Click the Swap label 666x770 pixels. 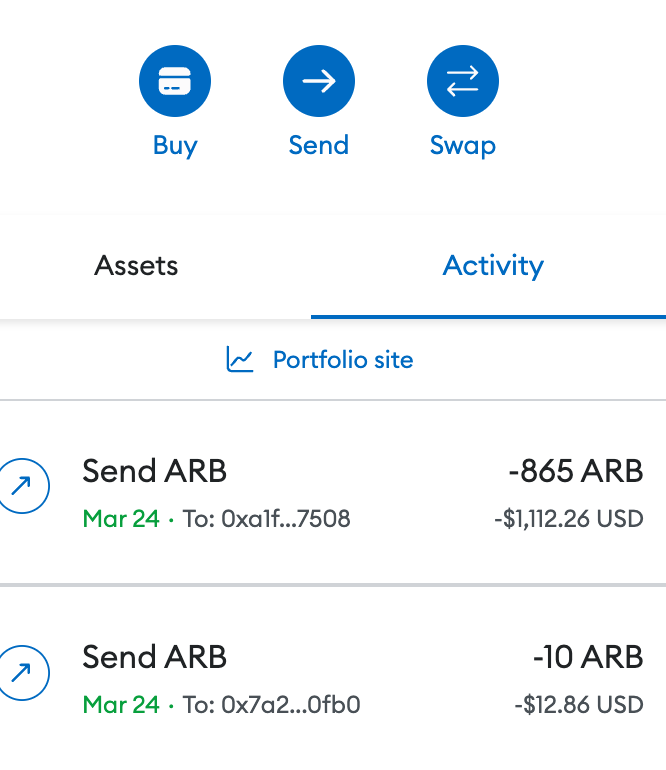[x=463, y=146]
